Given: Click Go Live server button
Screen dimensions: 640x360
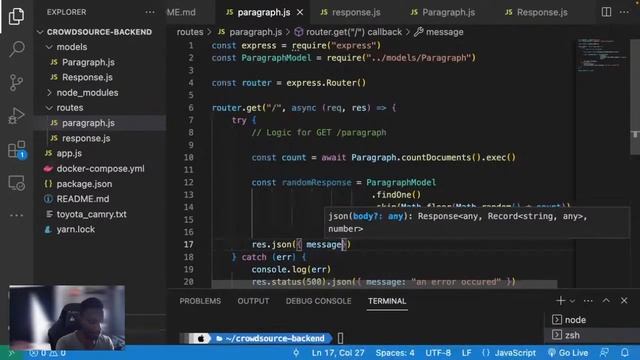Looking at the screenshot, I should pyautogui.click(x=568, y=353).
